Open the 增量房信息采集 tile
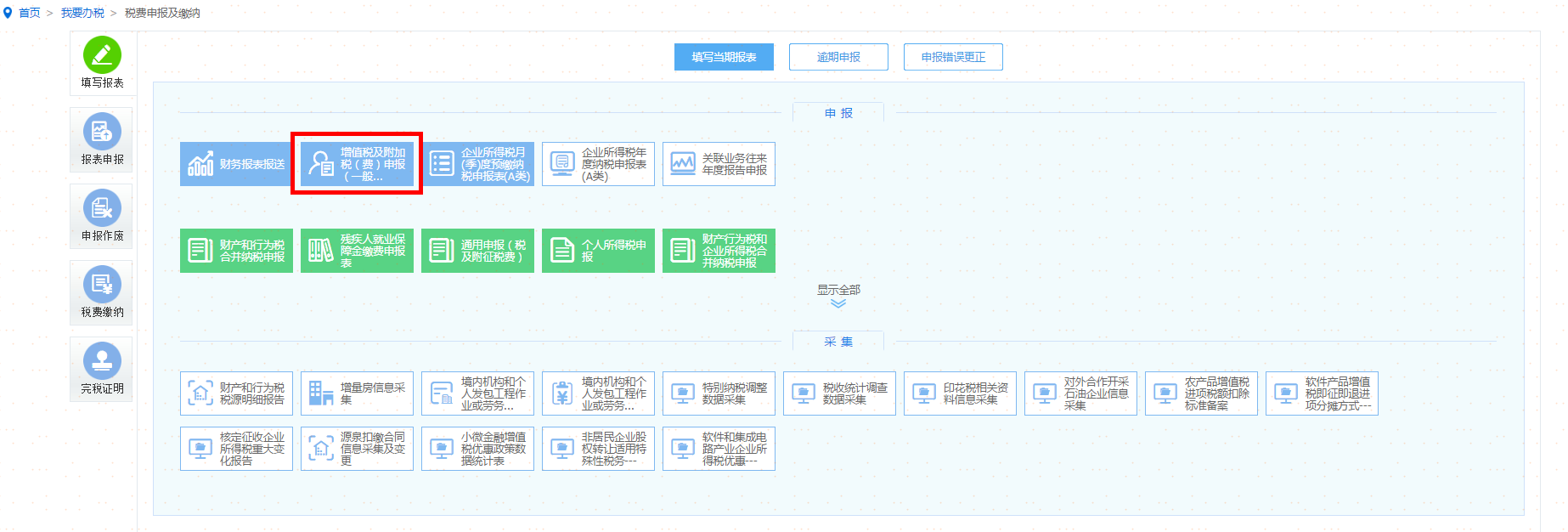The width and height of the screenshot is (1568, 532). [x=357, y=393]
